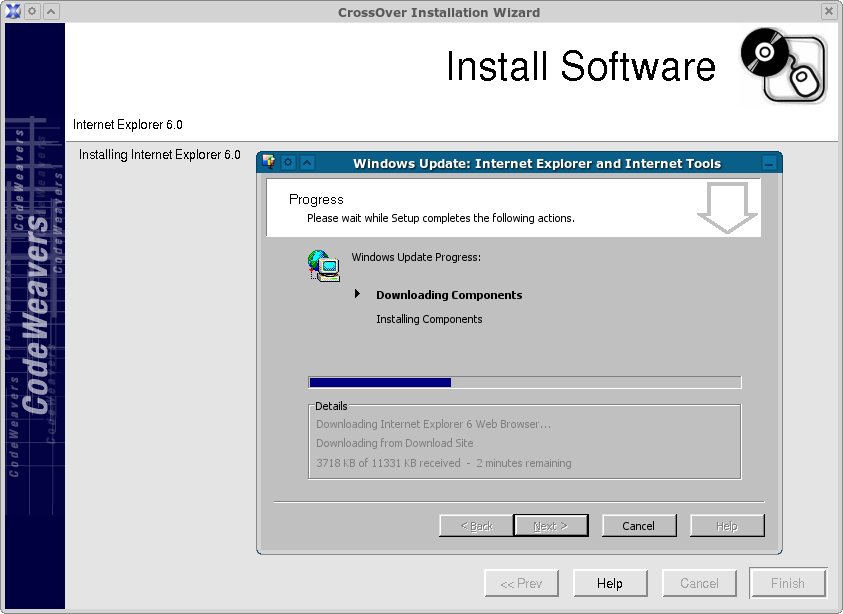
Task: Click the 'Internet Explorer 6.0' heading text
Action: (128, 125)
